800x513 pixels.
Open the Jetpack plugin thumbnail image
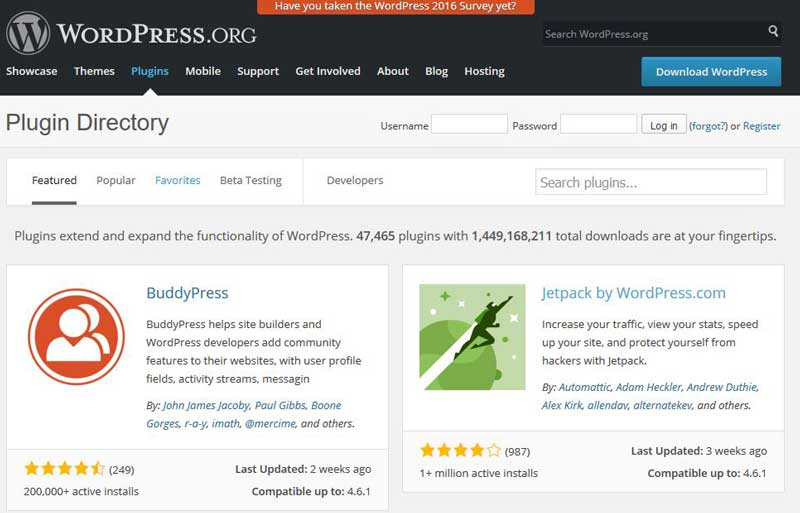coord(472,337)
